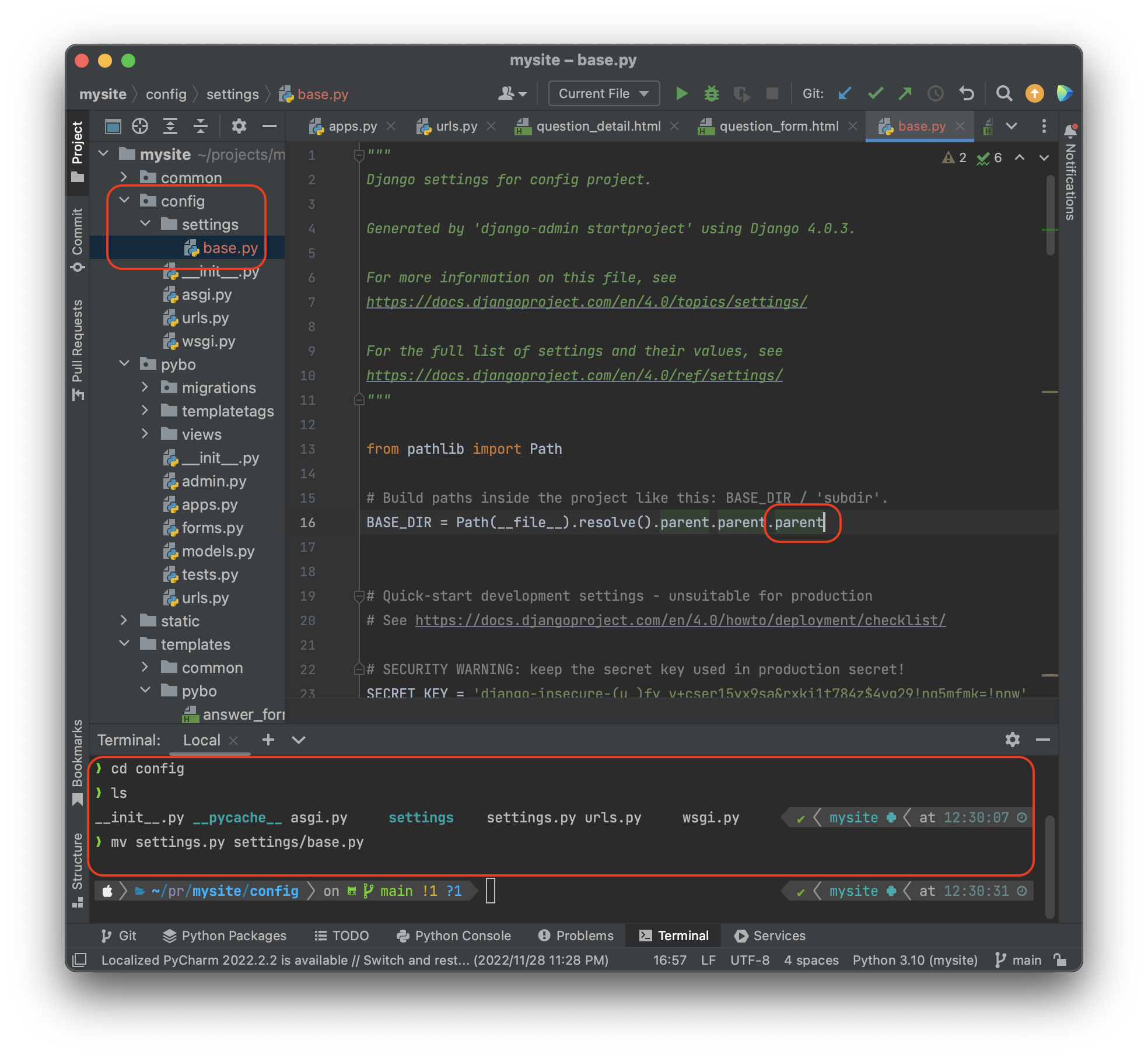Click Git push arrow icon
The width and height of the screenshot is (1148, 1058).
click(905, 93)
